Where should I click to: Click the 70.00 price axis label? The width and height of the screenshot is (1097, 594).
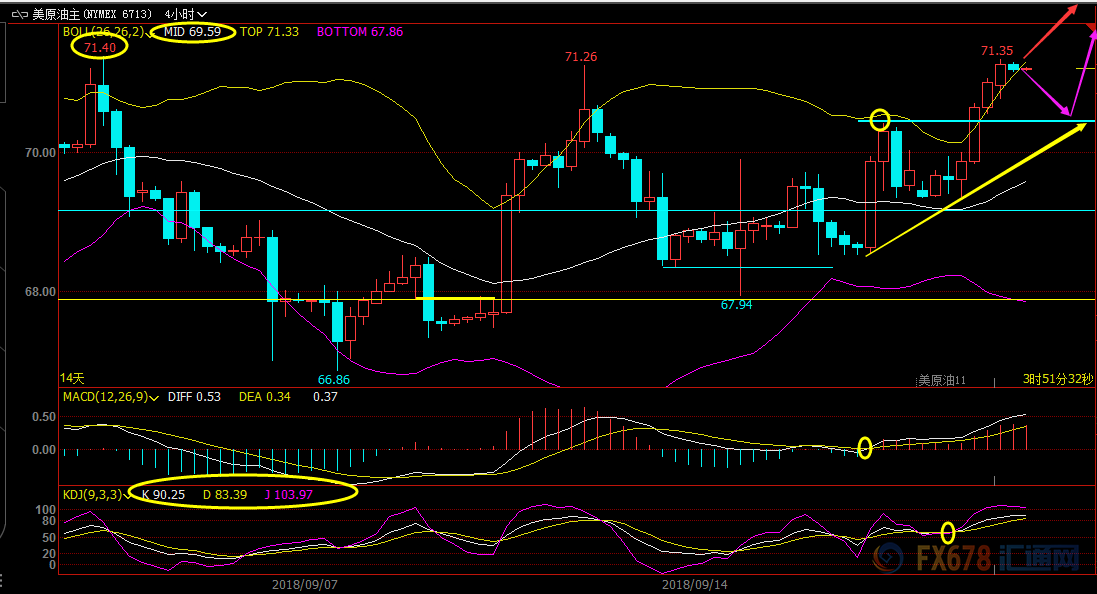41,153
